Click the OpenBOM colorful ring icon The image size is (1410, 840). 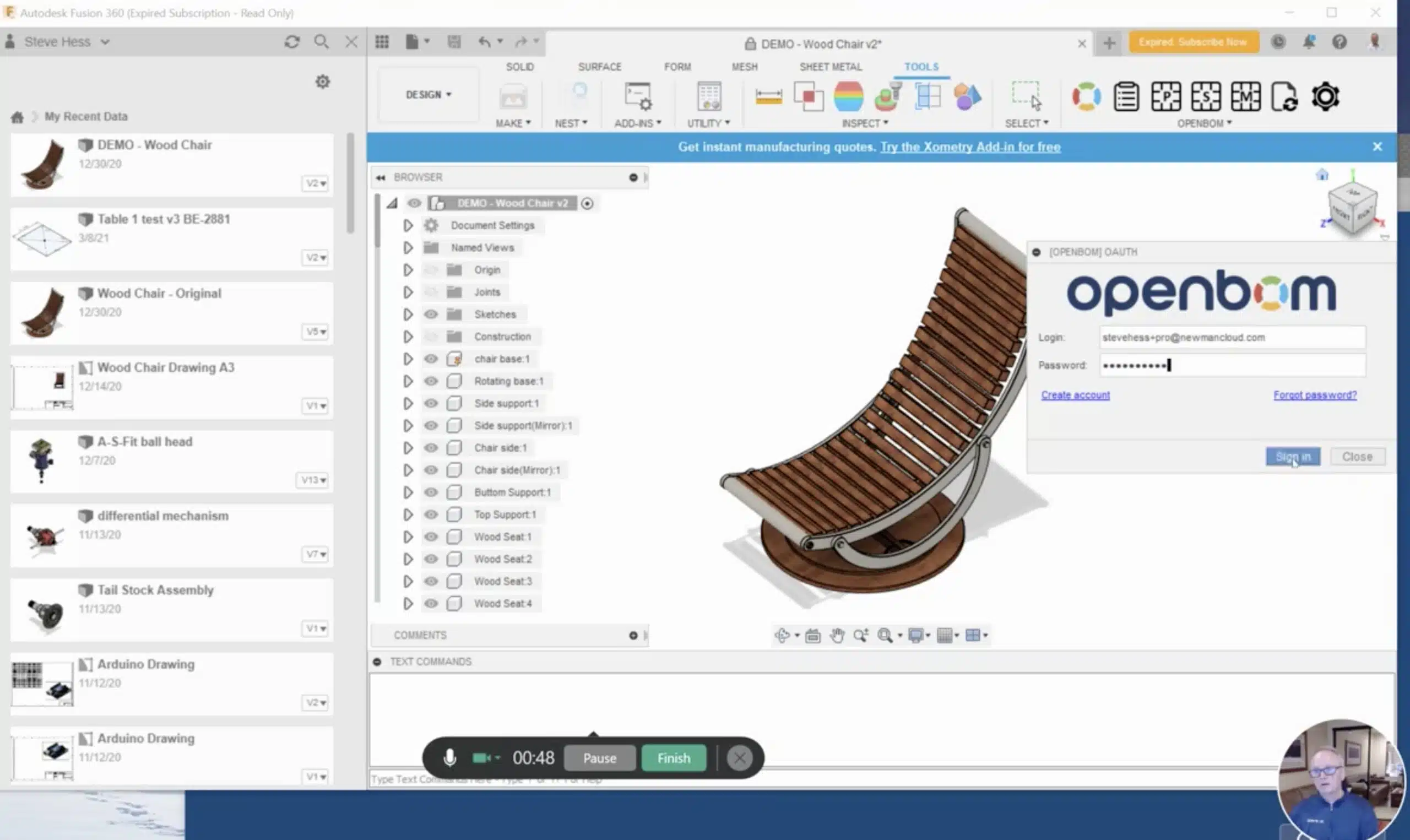[x=1086, y=97]
